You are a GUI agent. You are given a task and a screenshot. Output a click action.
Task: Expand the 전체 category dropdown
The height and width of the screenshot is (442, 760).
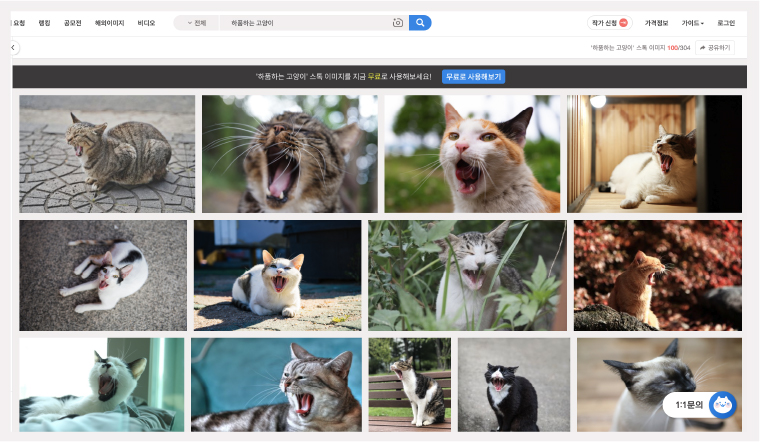[x=197, y=22]
